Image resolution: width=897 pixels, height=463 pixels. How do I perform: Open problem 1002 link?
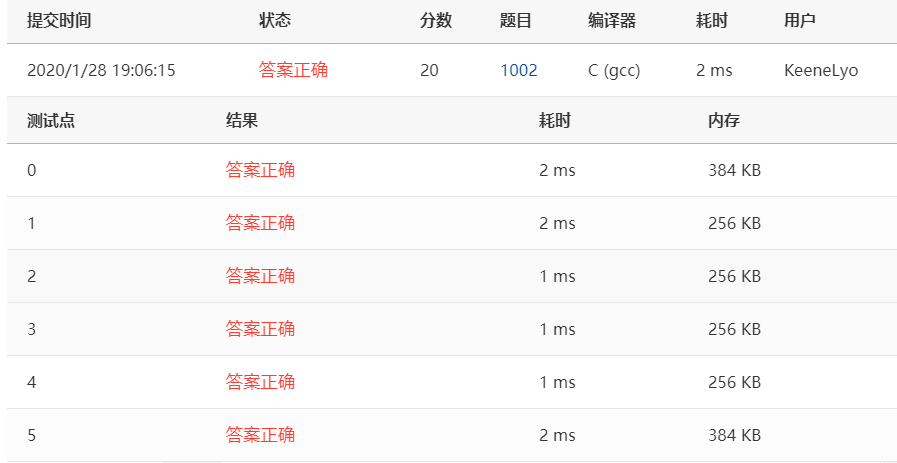point(519,70)
